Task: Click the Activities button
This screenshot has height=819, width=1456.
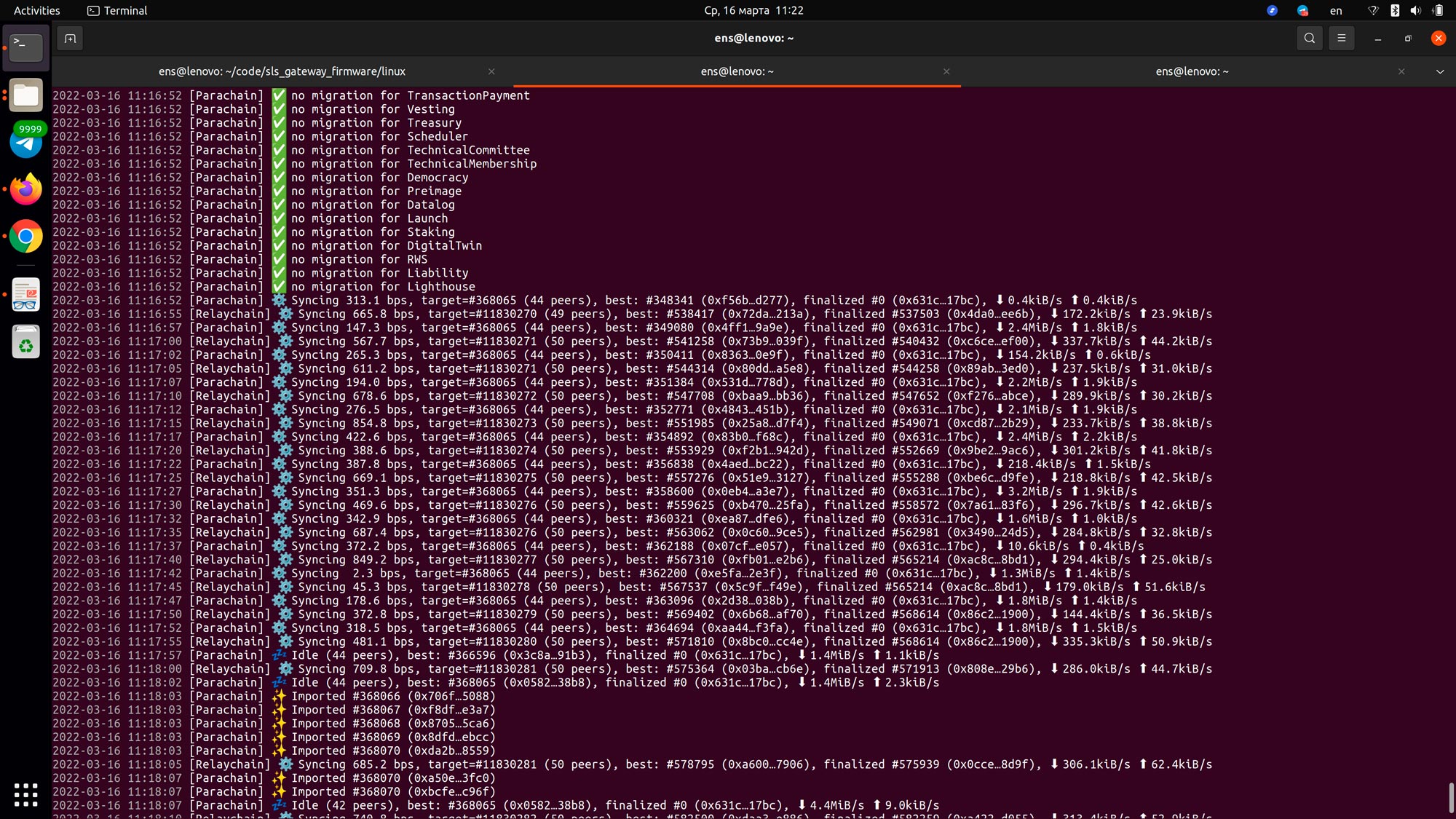Action: pos(36,10)
